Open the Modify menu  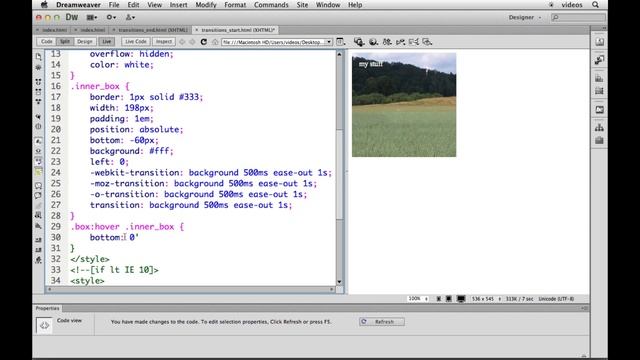pyautogui.click(x=206, y=5)
